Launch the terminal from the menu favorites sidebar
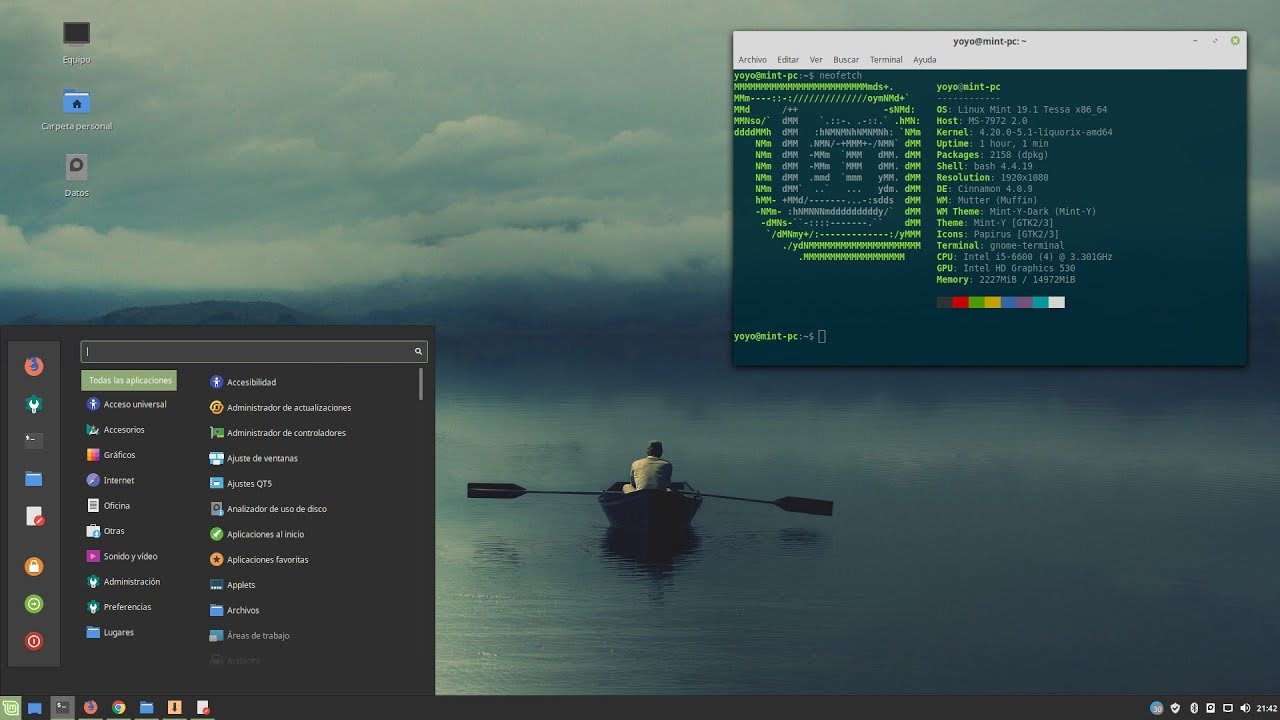The image size is (1280, 720). 34,439
